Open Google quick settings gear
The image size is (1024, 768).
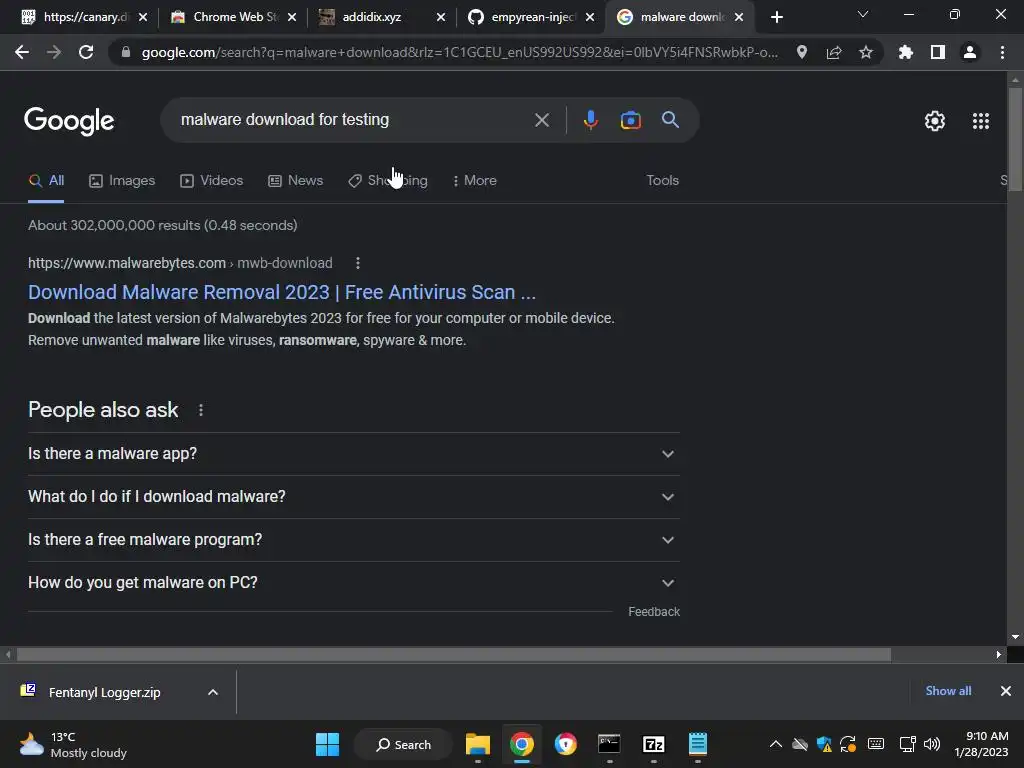[x=935, y=121]
